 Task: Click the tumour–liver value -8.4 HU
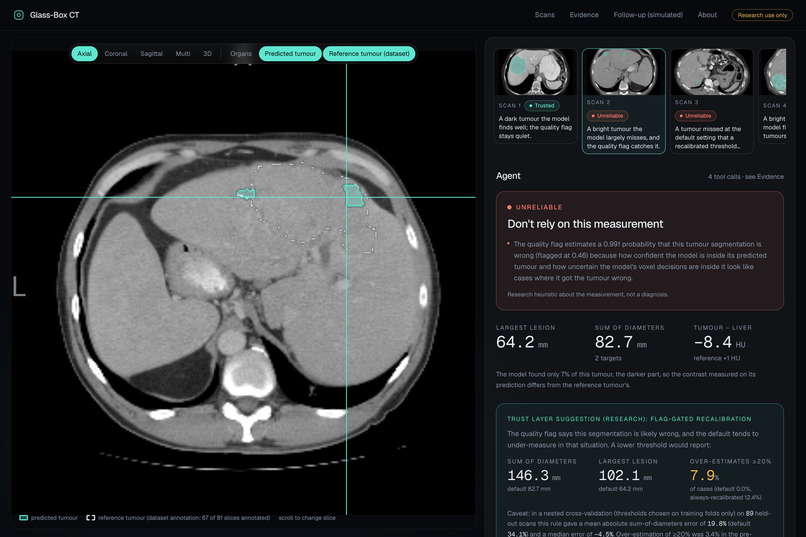coord(719,342)
